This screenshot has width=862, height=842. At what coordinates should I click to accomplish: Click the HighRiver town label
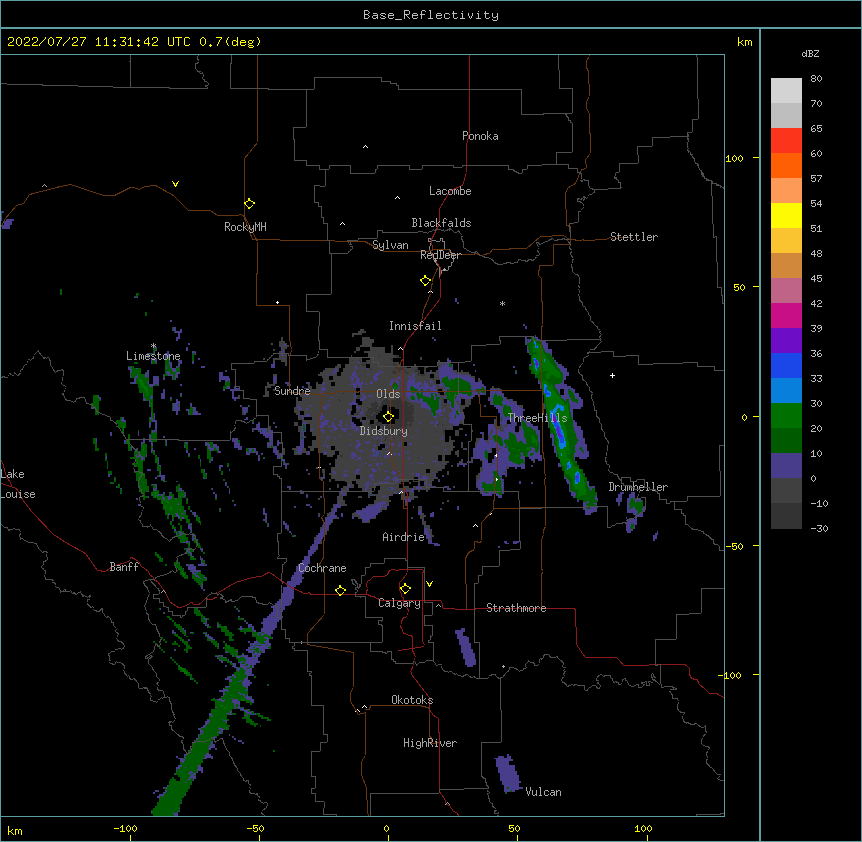(430, 743)
